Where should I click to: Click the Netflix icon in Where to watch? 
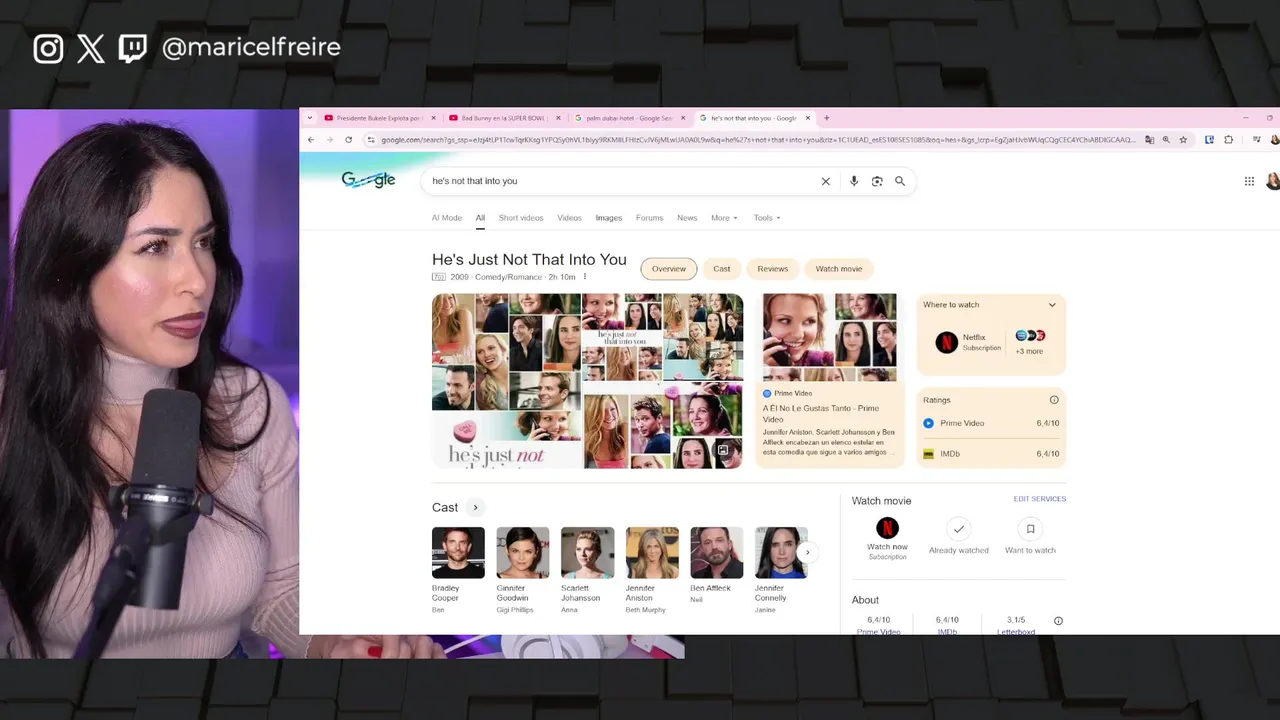click(x=946, y=343)
